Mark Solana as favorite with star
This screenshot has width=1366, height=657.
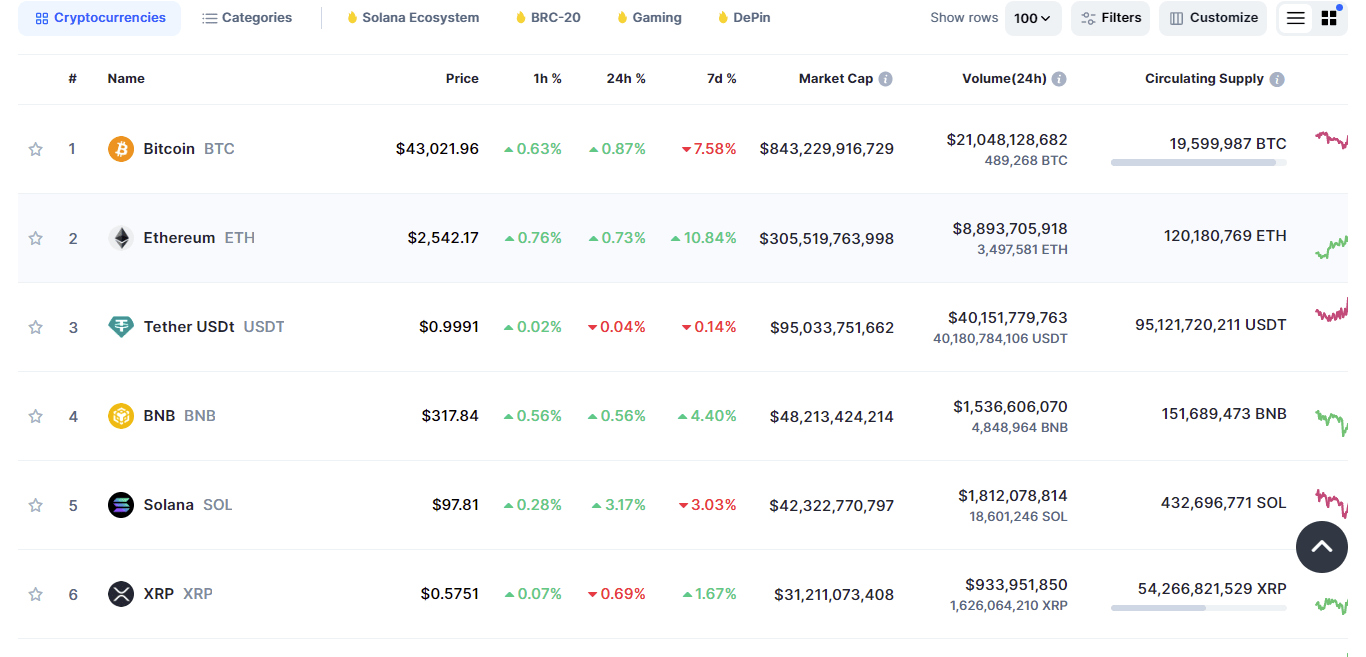(36, 505)
